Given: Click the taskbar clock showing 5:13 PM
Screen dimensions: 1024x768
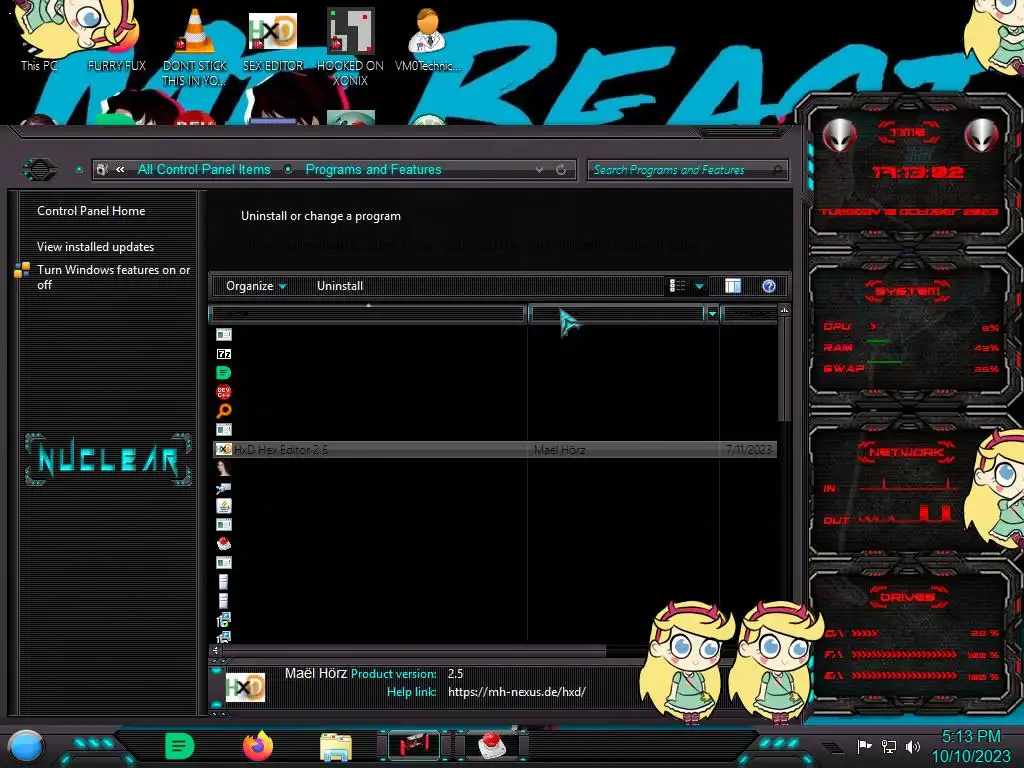Looking at the screenshot, I should (x=970, y=746).
